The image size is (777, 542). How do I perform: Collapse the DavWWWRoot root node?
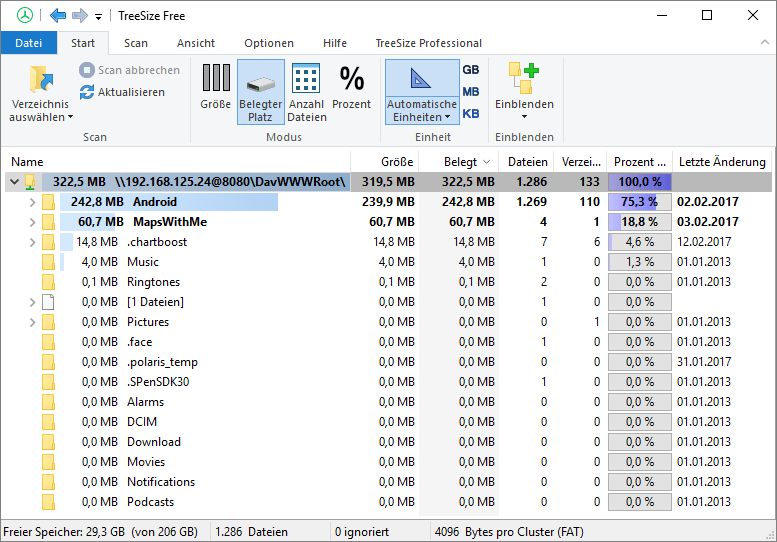(x=15, y=182)
